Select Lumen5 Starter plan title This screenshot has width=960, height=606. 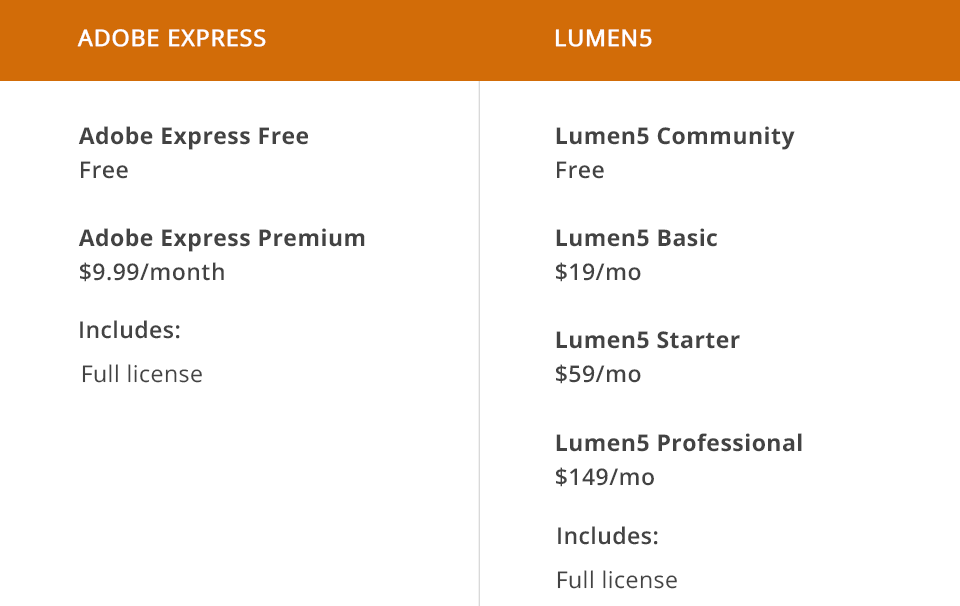pyautogui.click(x=647, y=340)
